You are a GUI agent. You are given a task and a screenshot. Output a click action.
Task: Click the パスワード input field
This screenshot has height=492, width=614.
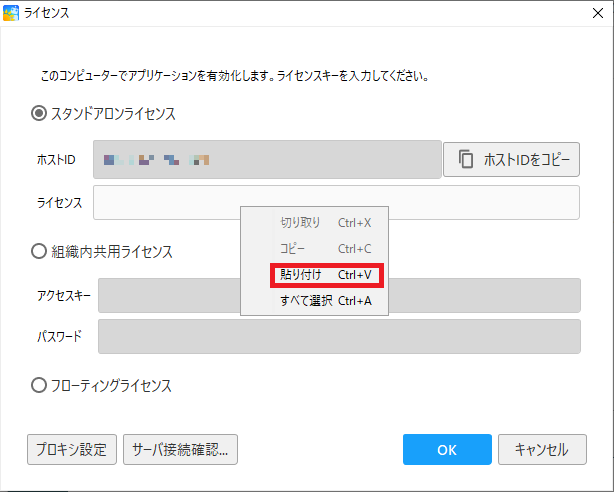click(x=339, y=336)
